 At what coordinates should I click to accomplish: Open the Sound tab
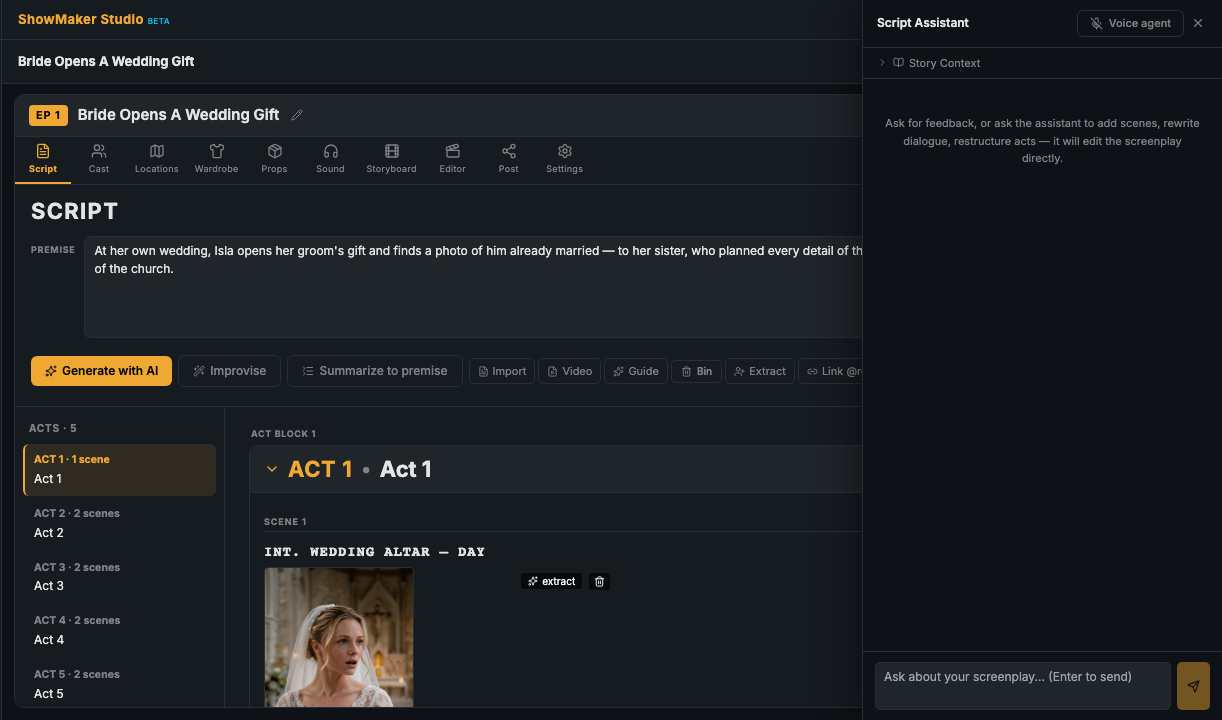[330, 159]
